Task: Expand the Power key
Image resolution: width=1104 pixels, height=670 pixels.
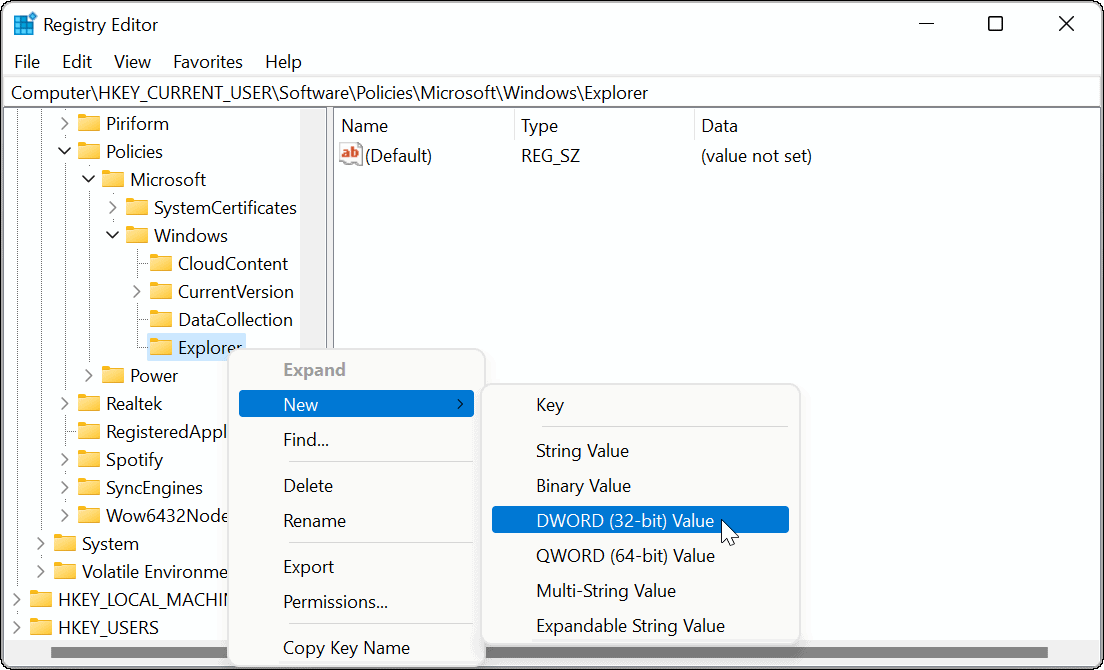Action: coord(89,375)
